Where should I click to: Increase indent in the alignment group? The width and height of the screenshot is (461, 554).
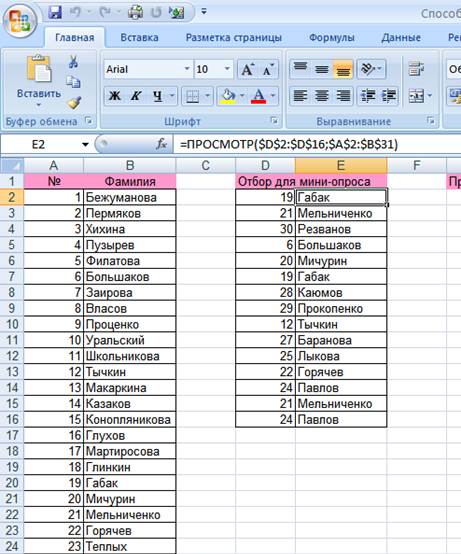click(389, 96)
